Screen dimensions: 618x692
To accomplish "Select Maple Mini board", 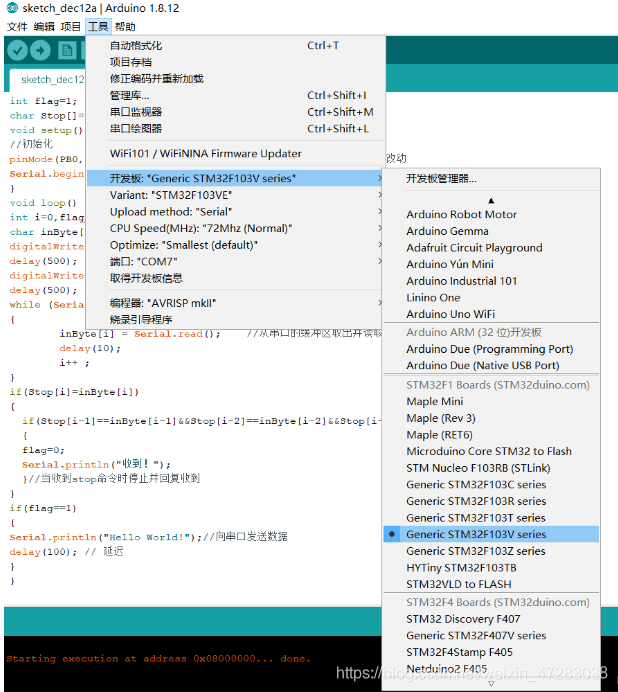I will click(x=491, y=402).
